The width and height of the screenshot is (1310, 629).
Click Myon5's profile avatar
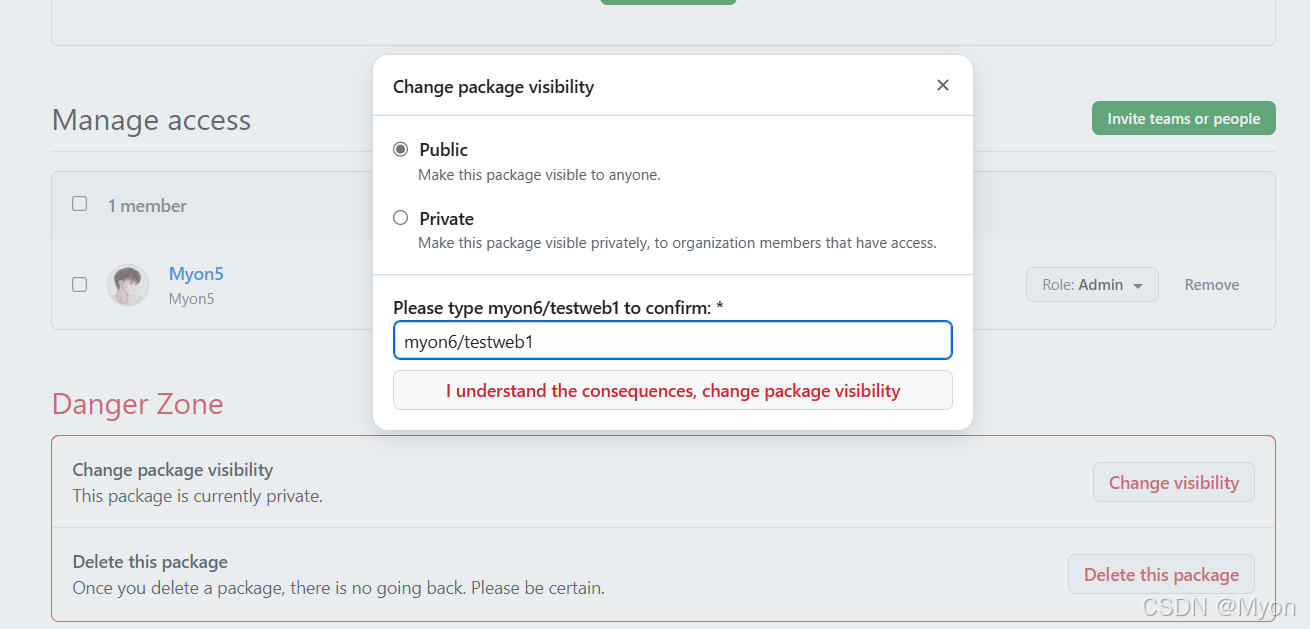coord(128,285)
